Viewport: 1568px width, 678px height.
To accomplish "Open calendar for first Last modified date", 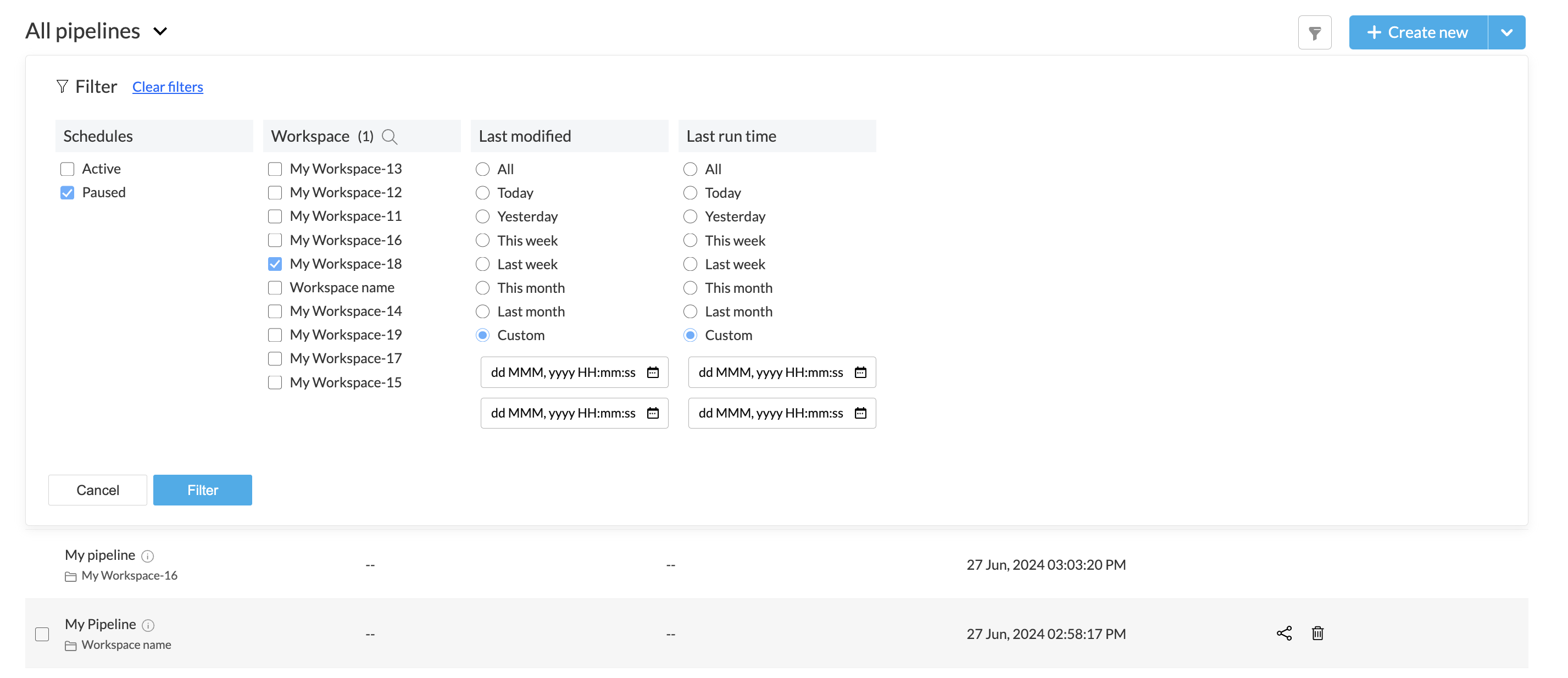I will (653, 373).
